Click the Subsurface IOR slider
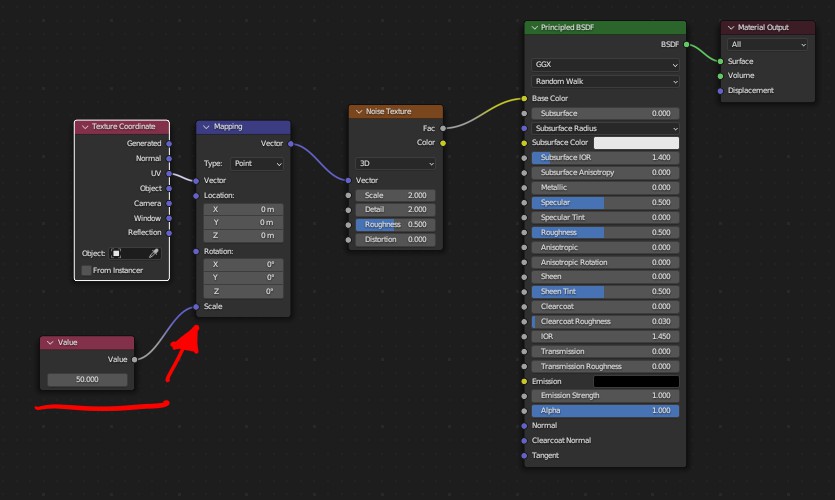 point(605,158)
